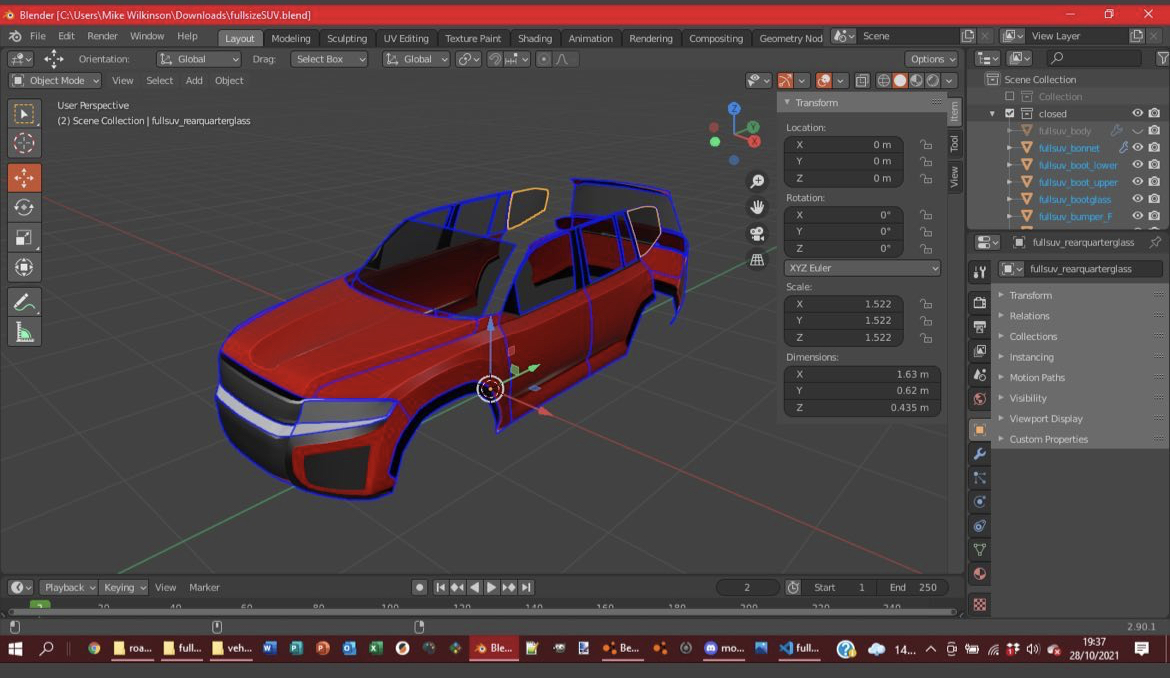Hide fullsuv_bonnet in viewport

tap(1137, 148)
